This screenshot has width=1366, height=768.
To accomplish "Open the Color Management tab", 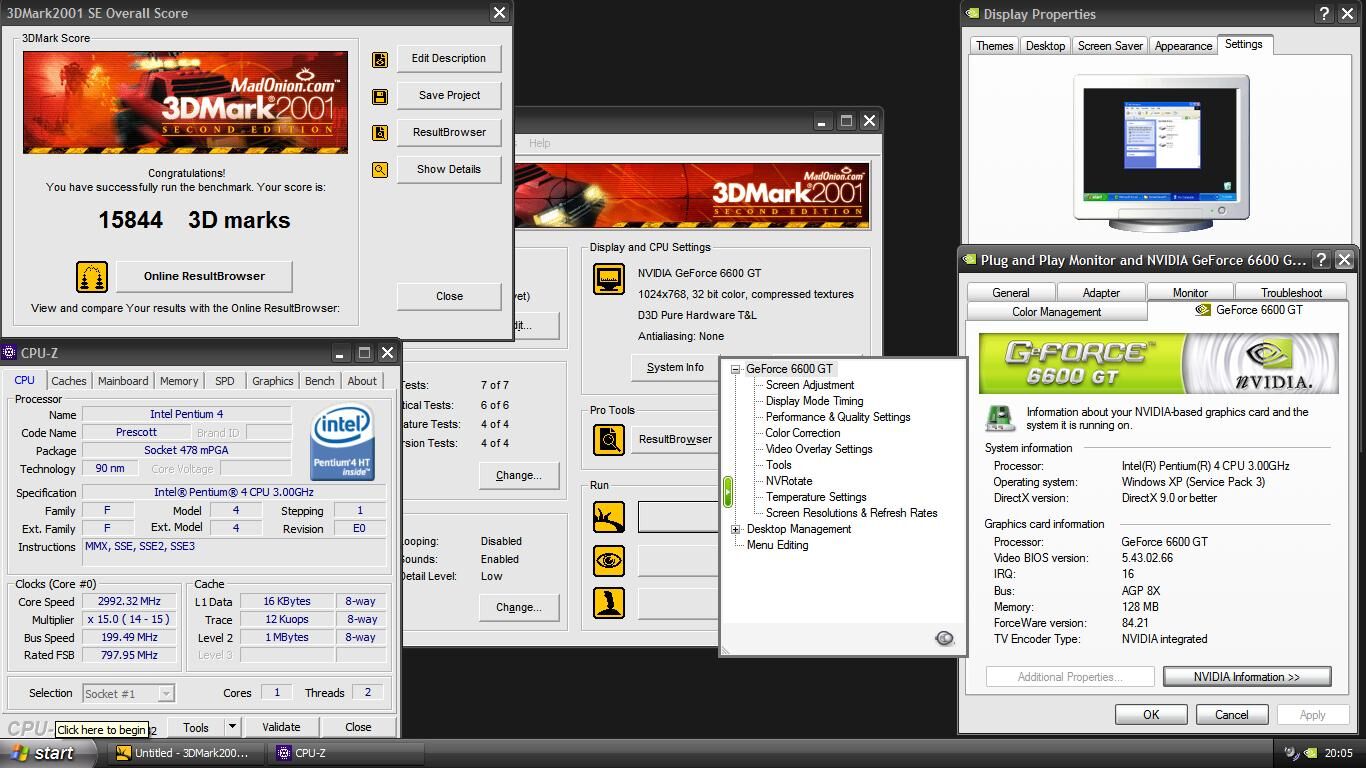I will click(x=1056, y=312).
